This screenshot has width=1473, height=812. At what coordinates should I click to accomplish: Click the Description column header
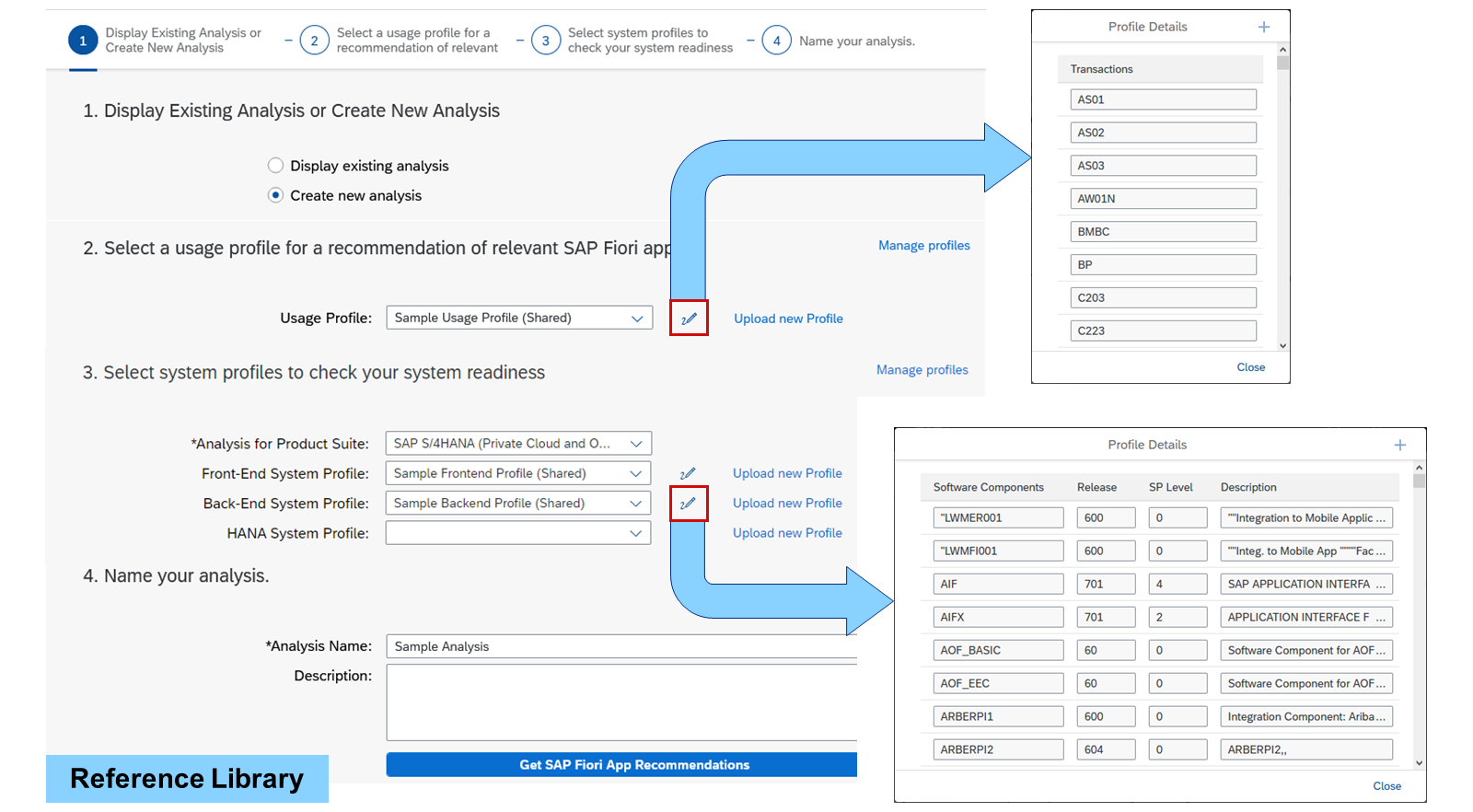(1248, 487)
